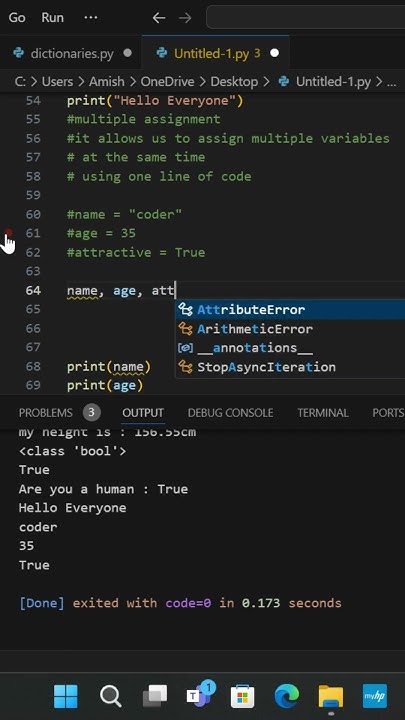Click the forward navigation arrow
Image resolution: width=405 pixels, height=720 pixels.
[185, 18]
